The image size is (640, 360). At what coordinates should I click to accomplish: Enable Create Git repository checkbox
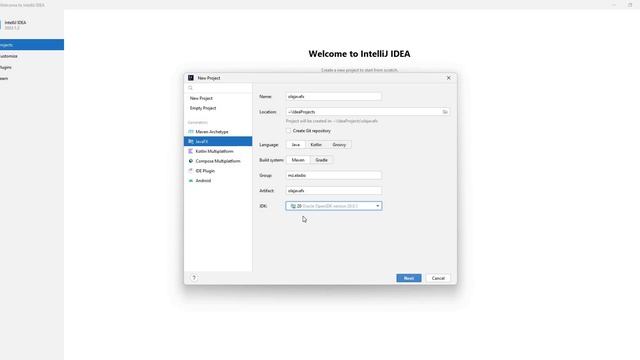coord(289,131)
